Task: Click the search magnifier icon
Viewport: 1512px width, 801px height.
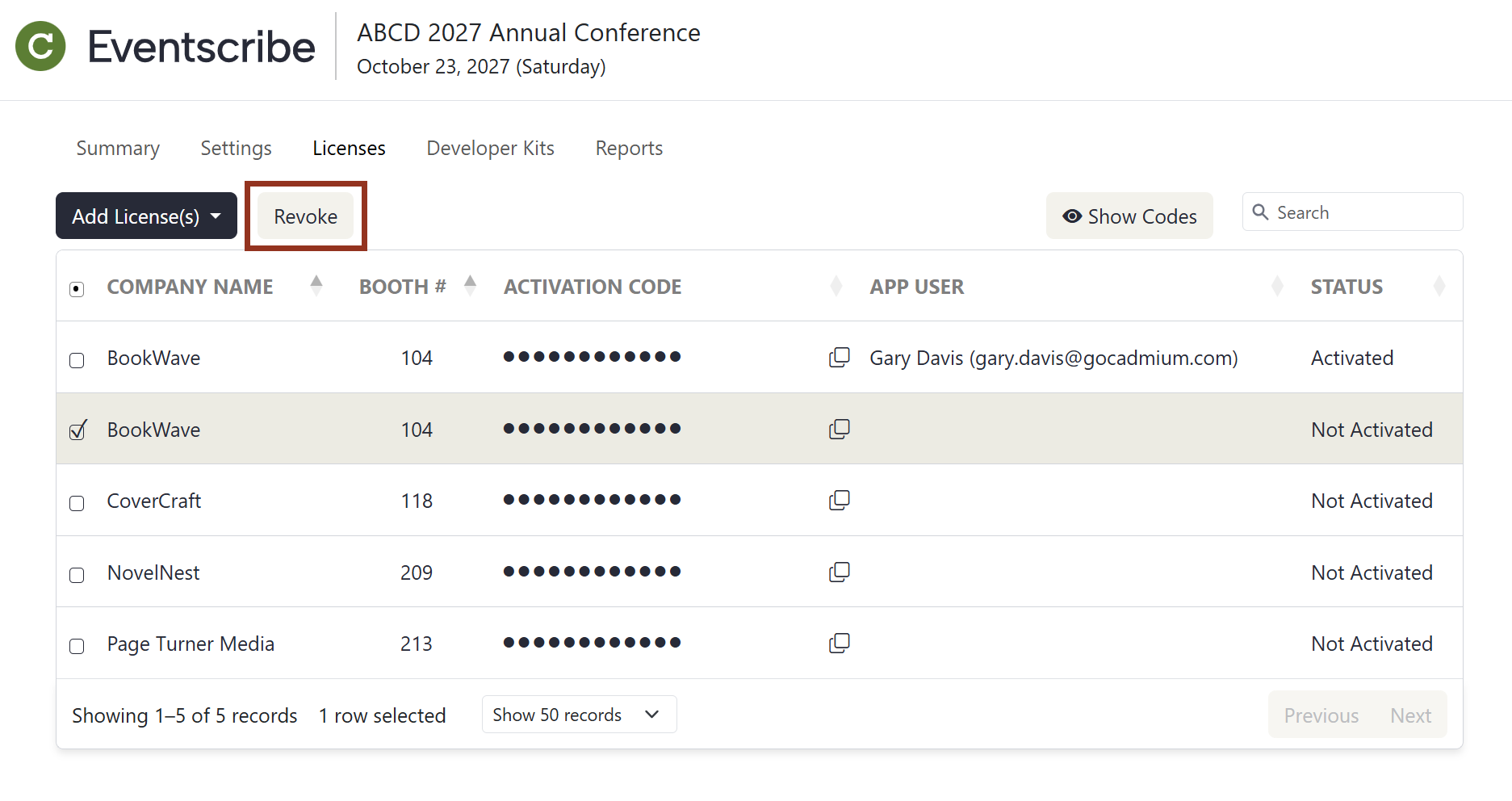Action: [x=1261, y=212]
